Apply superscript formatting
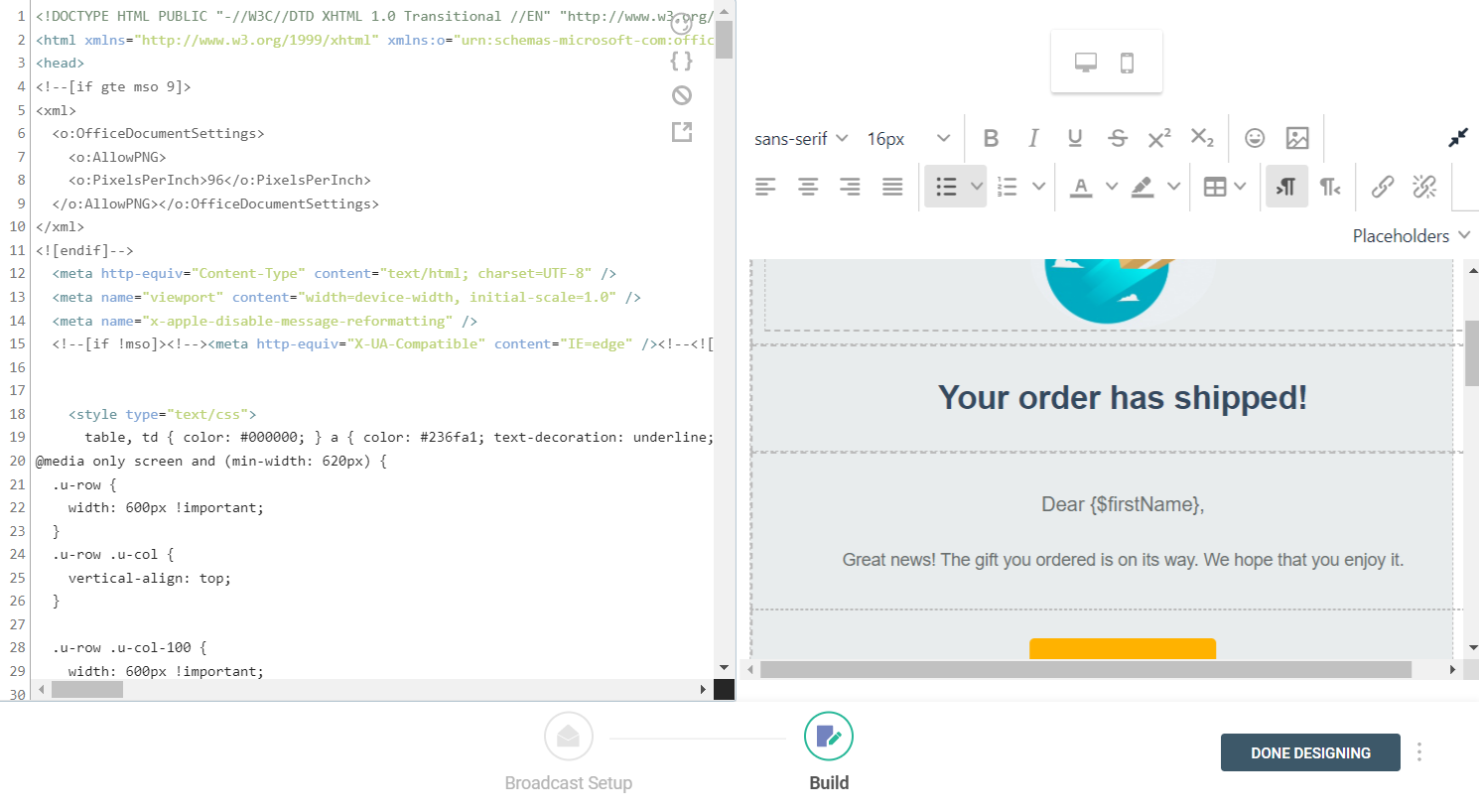The image size is (1479, 812). (x=1158, y=138)
